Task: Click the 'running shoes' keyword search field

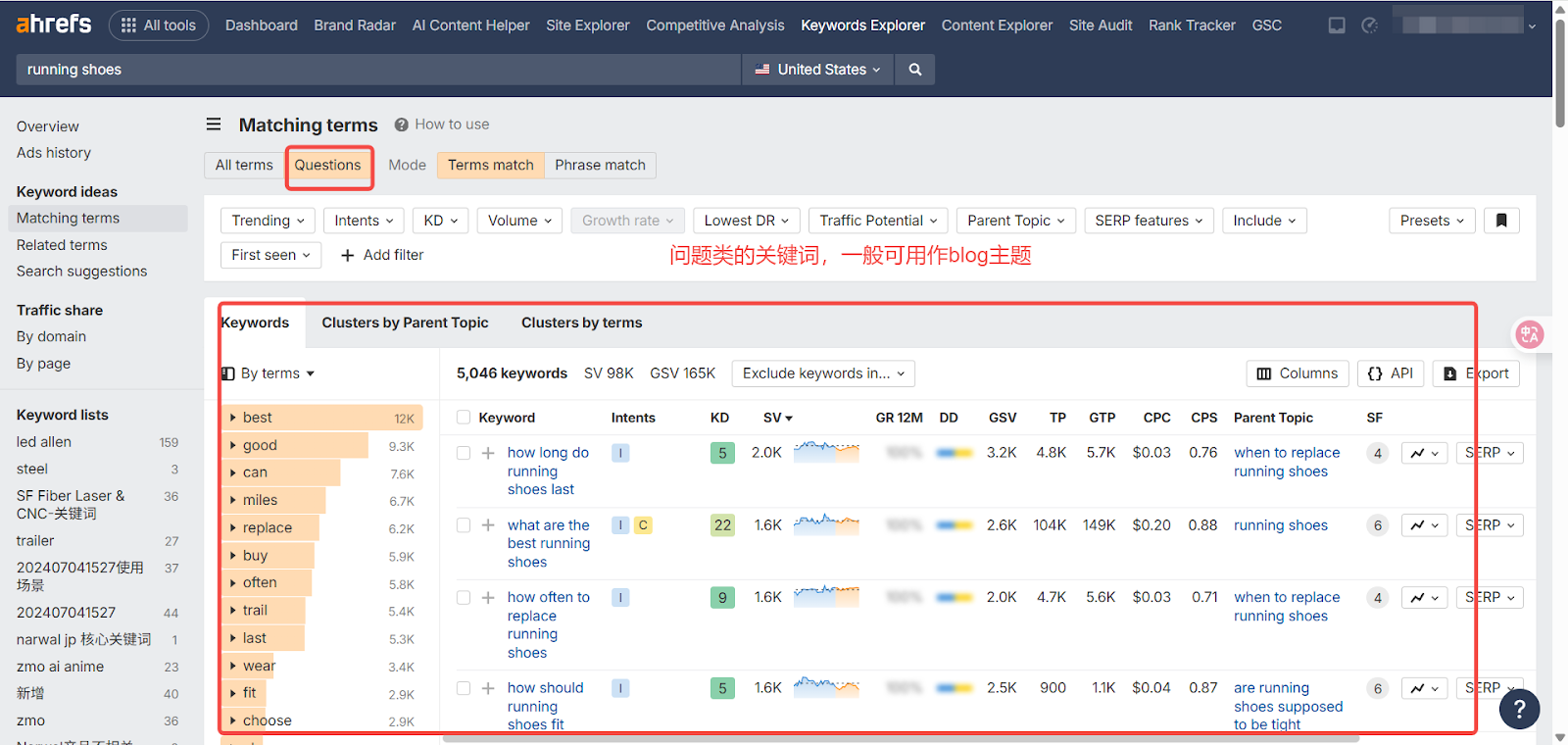Action: (x=377, y=70)
